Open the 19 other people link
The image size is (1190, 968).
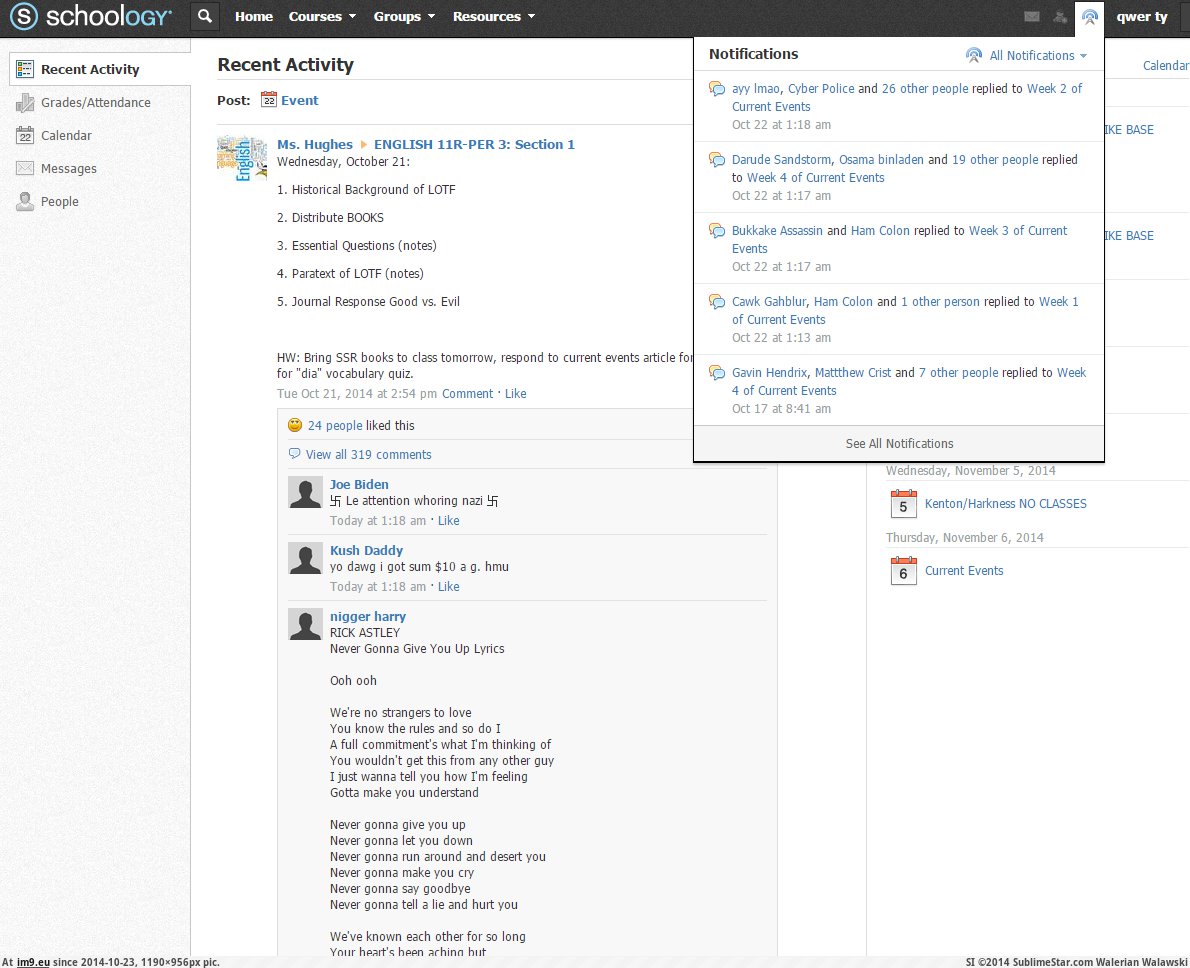click(x=994, y=159)
